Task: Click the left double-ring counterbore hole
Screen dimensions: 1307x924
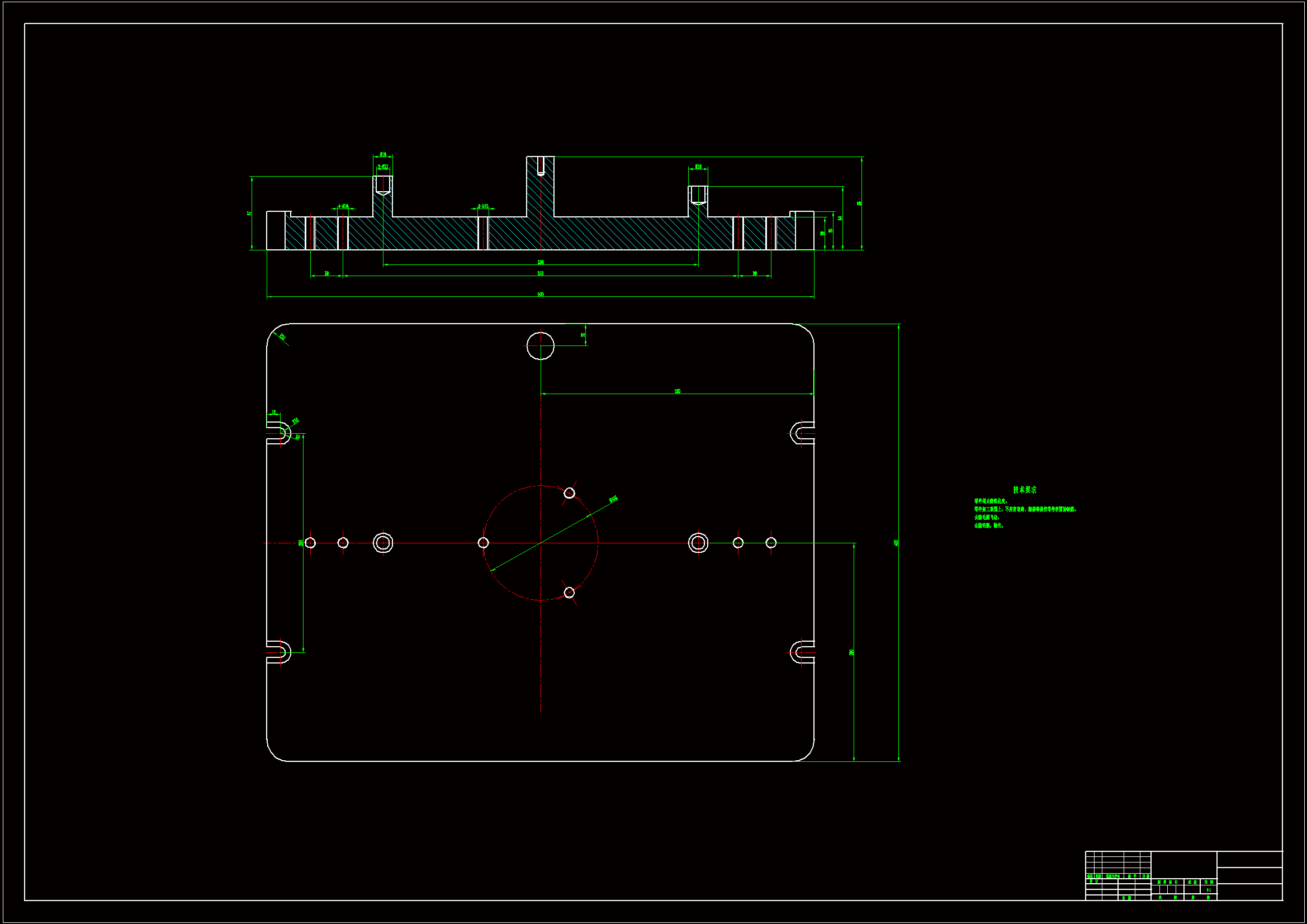Action: 382,543
